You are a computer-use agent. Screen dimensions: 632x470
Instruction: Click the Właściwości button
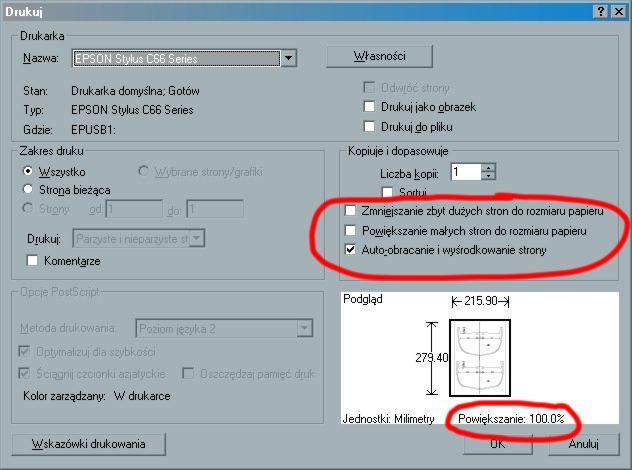tap(379, 56)
